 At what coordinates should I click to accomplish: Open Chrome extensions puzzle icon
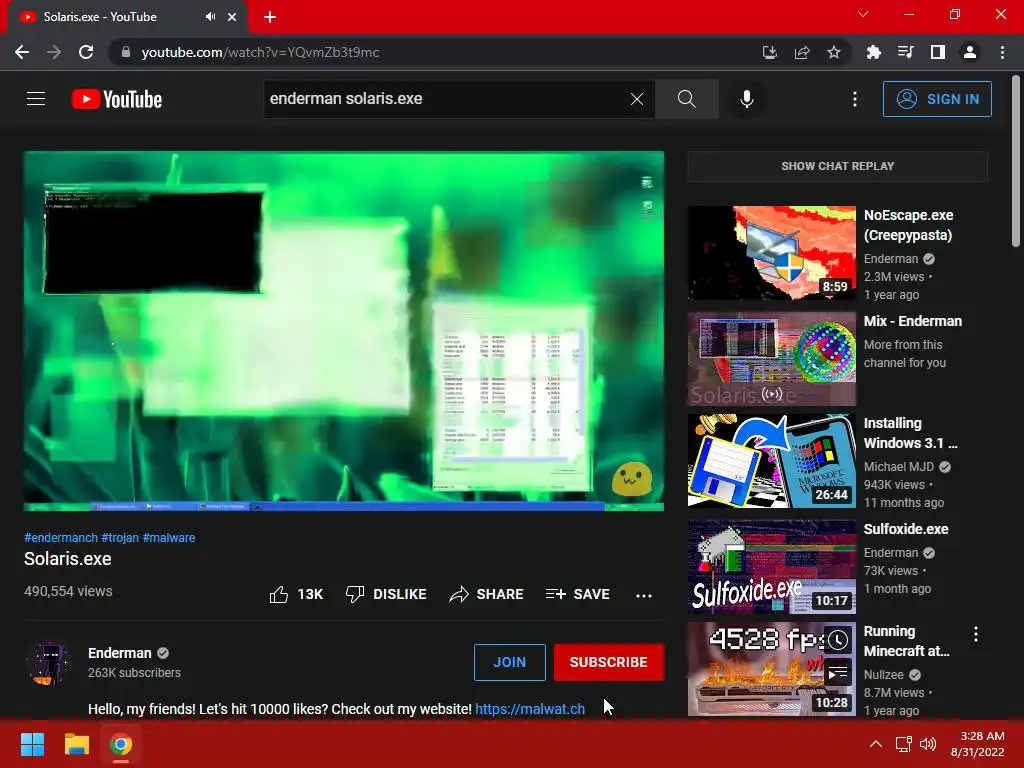[x=873, y=52]
